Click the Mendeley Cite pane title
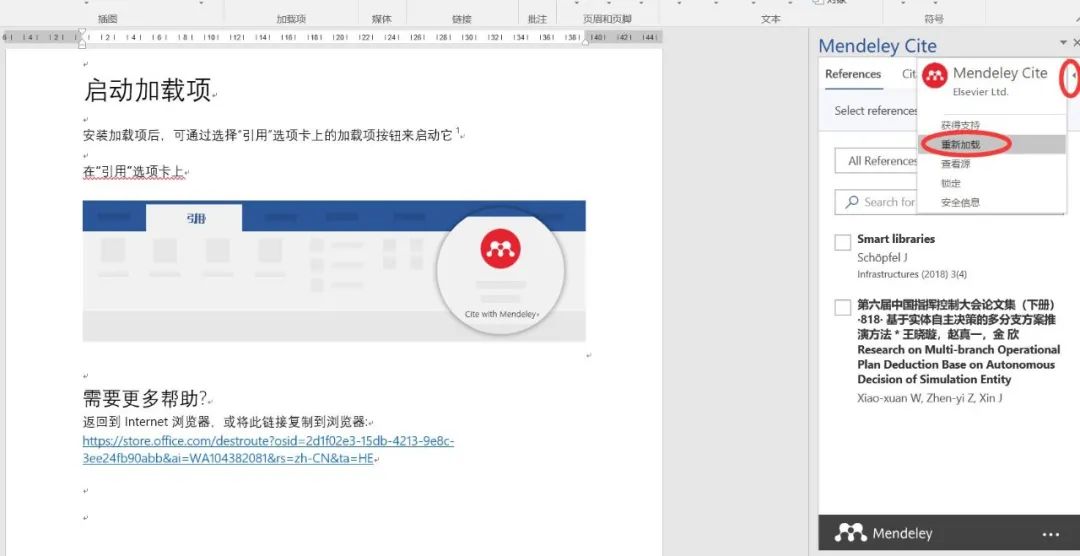Image resolution: width=1080 pixels, height=556 pixels. 878,46
